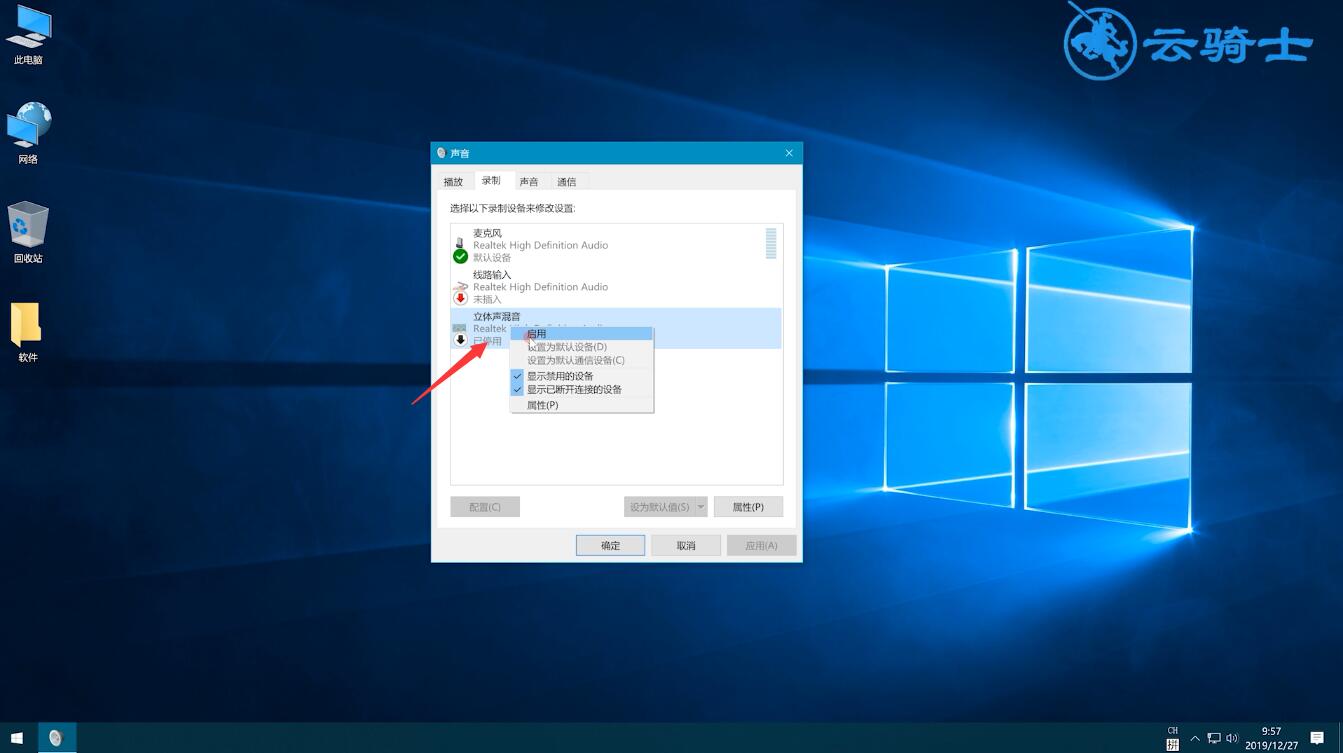Open the network icon in the system tray
1343x753 pixels.
[x=1214, y=738]
